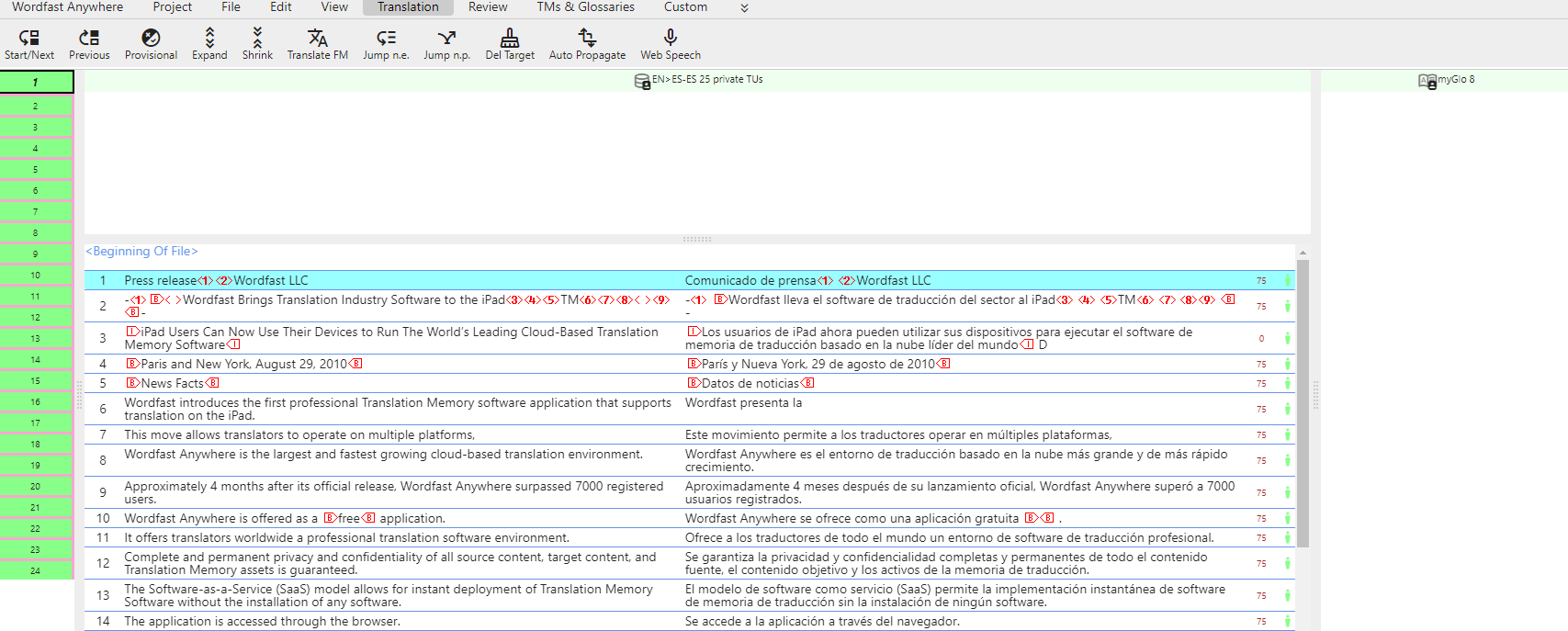This screenshot has width=1568, height=631.
Task: Click source text "Press release"
Action: coord(161,280)
